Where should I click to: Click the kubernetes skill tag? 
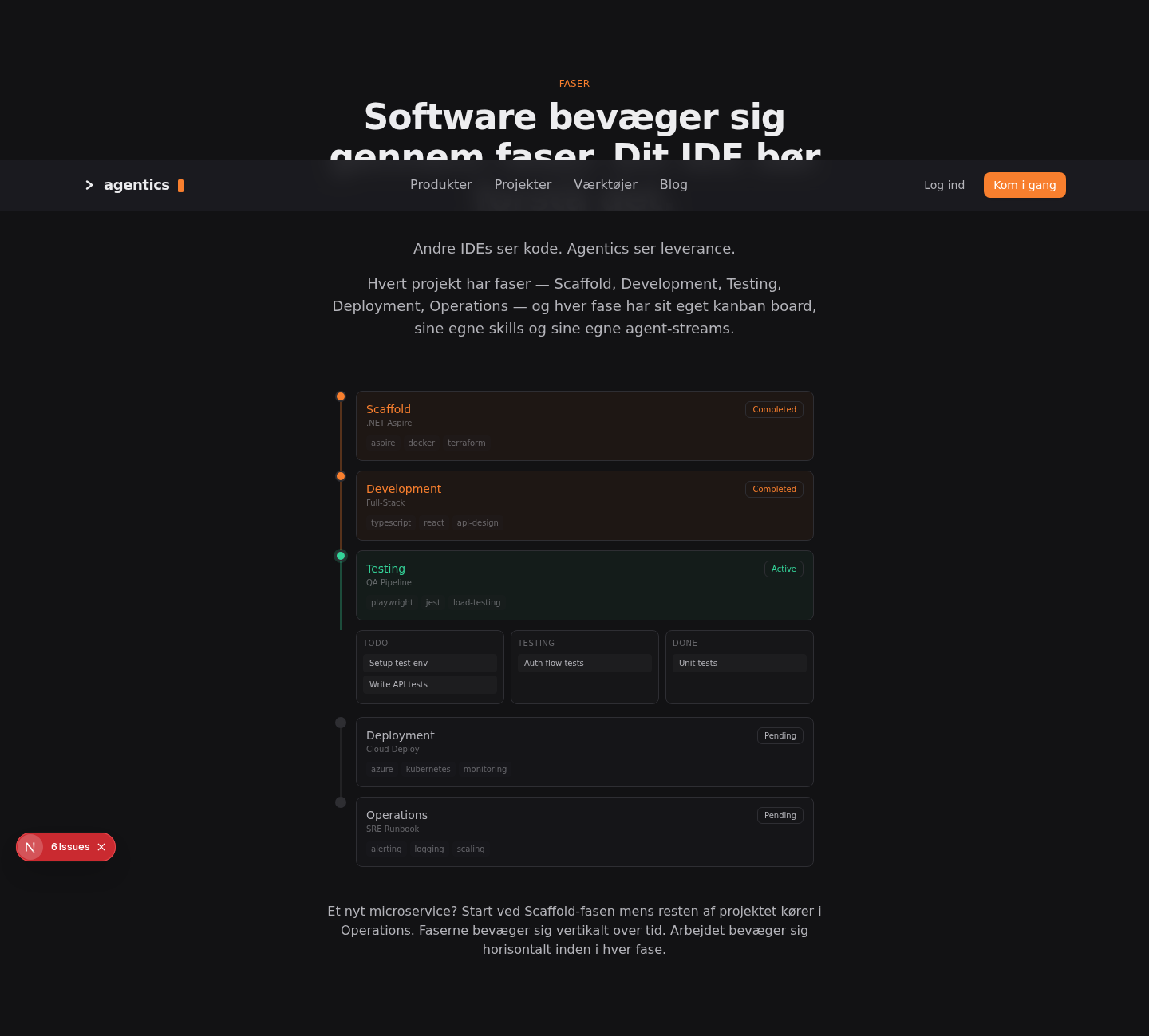pyautogui.click(x=428, y=770)
